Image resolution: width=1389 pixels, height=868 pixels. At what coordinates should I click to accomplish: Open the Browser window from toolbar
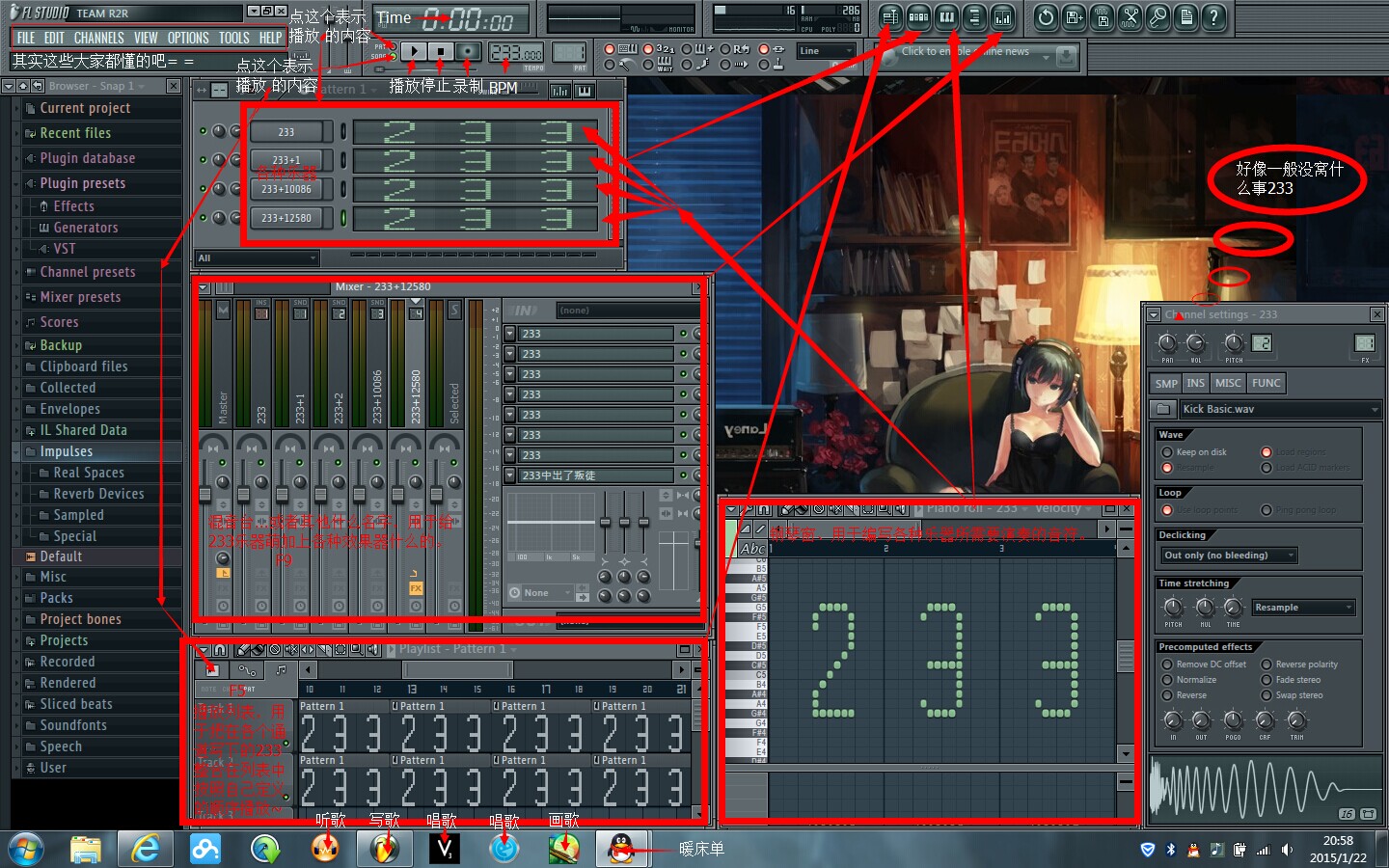(974, 16)
